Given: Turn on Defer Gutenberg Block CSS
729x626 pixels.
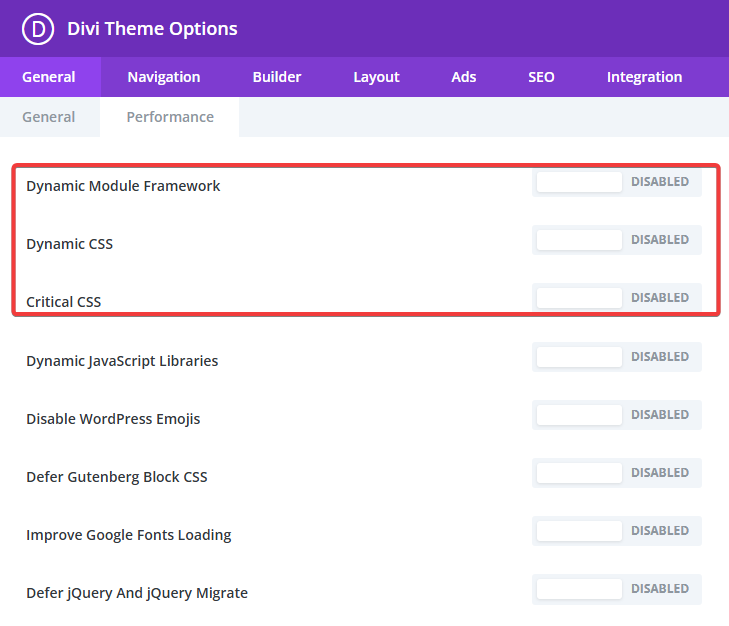Looking at the screenshot, I should pyautogui.click(x=616, y=473).
